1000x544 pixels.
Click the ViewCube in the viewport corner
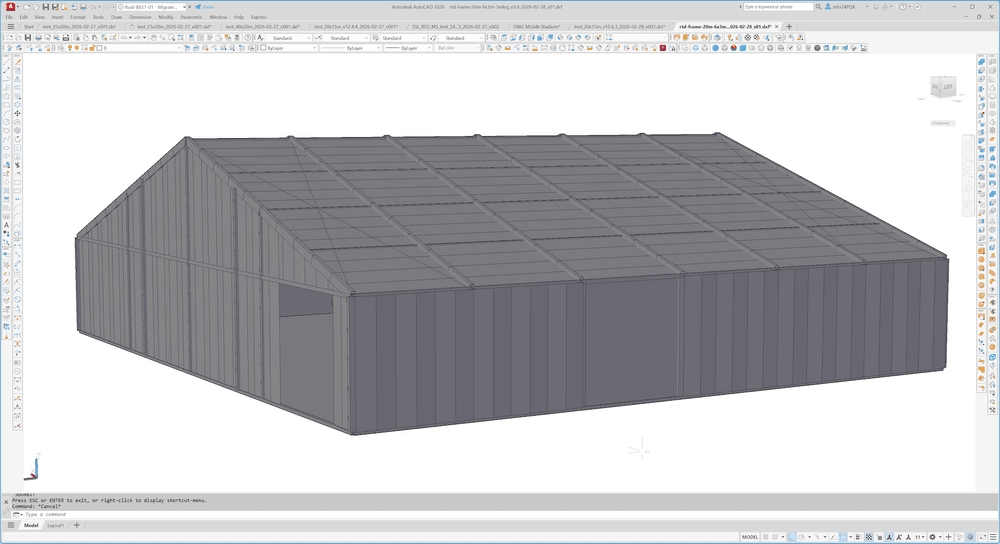coord(943,87)
